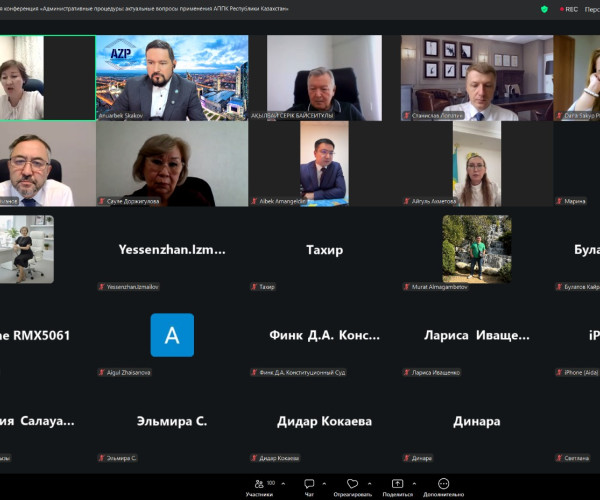
Task: Select the Станислав Лопатин video tile
Action: [x=477, y=78]
